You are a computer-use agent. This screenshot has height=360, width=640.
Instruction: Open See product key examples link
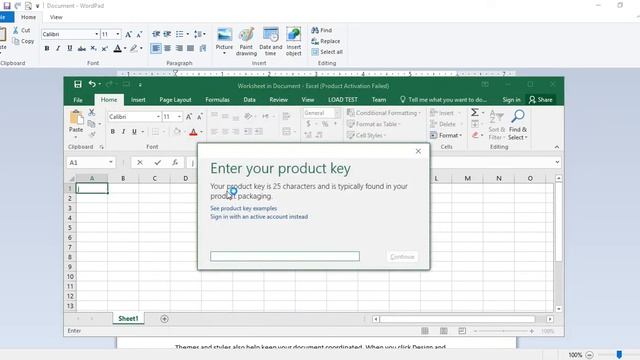(243, 208)
